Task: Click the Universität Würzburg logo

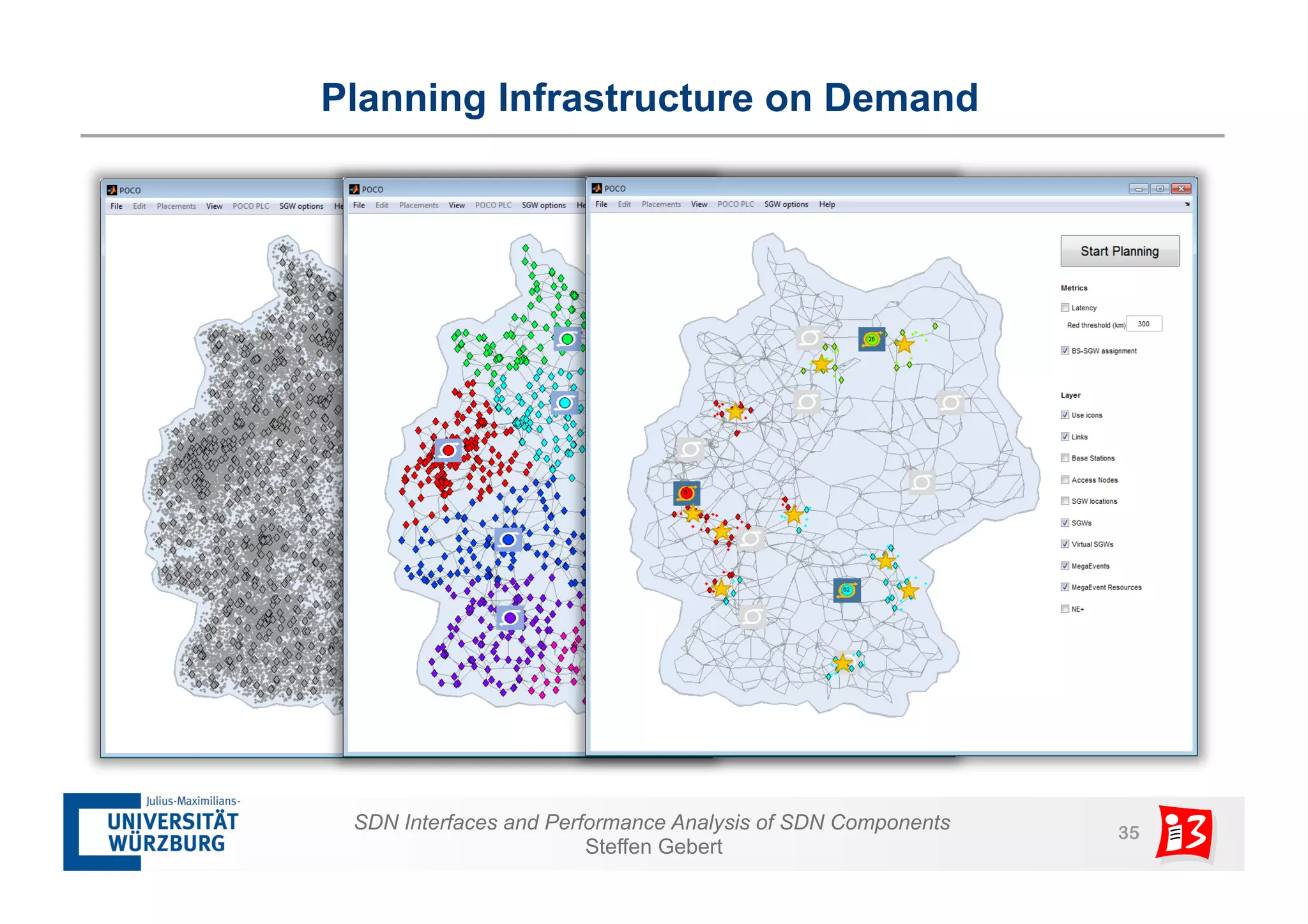Action: pyautogui.click(x=153, y=832)
